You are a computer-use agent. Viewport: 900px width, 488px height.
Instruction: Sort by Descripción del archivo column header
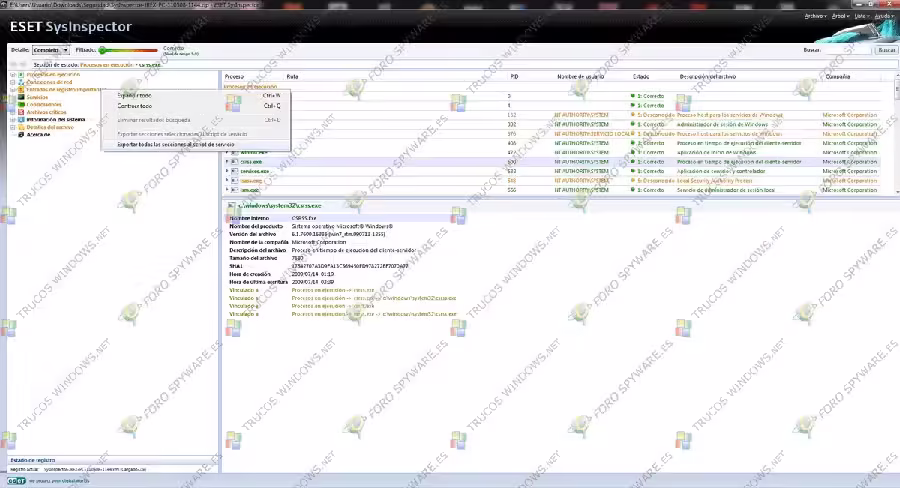point(707,76)
